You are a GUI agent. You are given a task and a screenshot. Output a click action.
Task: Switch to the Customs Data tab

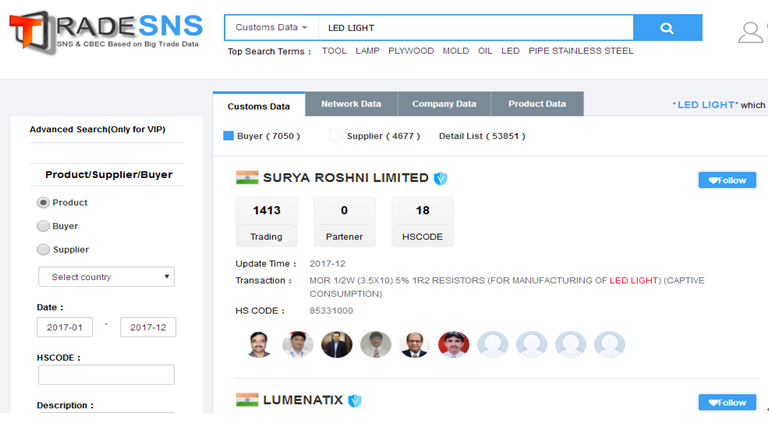259,105
